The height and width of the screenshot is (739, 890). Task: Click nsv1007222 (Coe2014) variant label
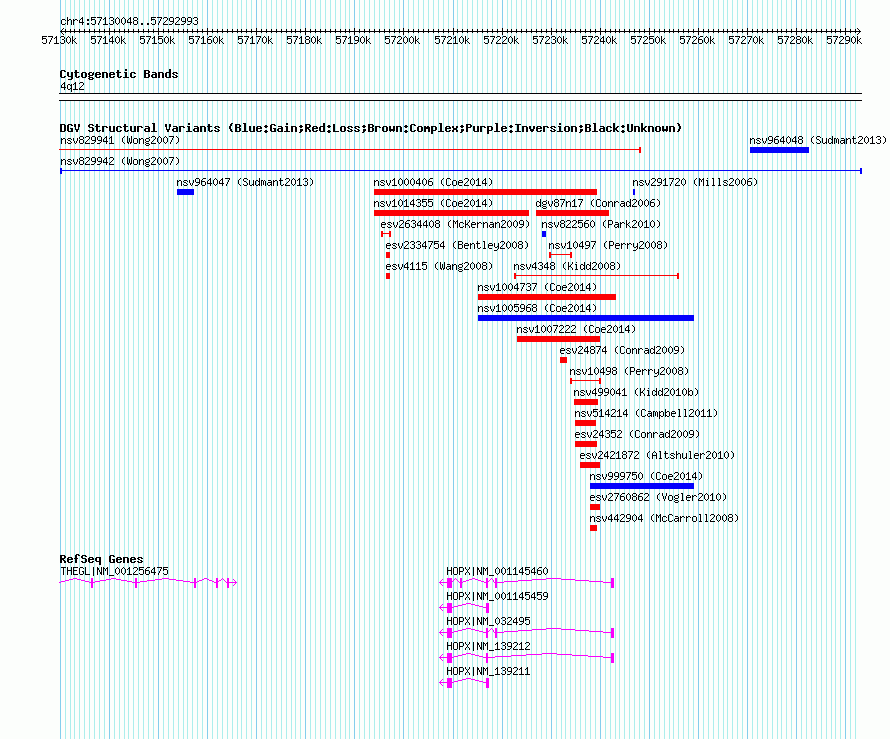pyautogui.click(x=576, y=329)
